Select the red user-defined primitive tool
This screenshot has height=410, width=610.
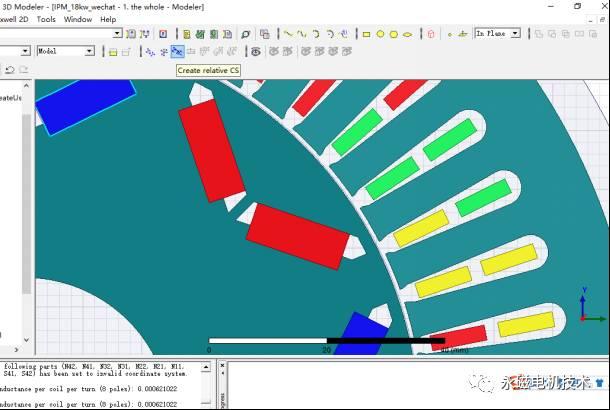pos(431,34)
